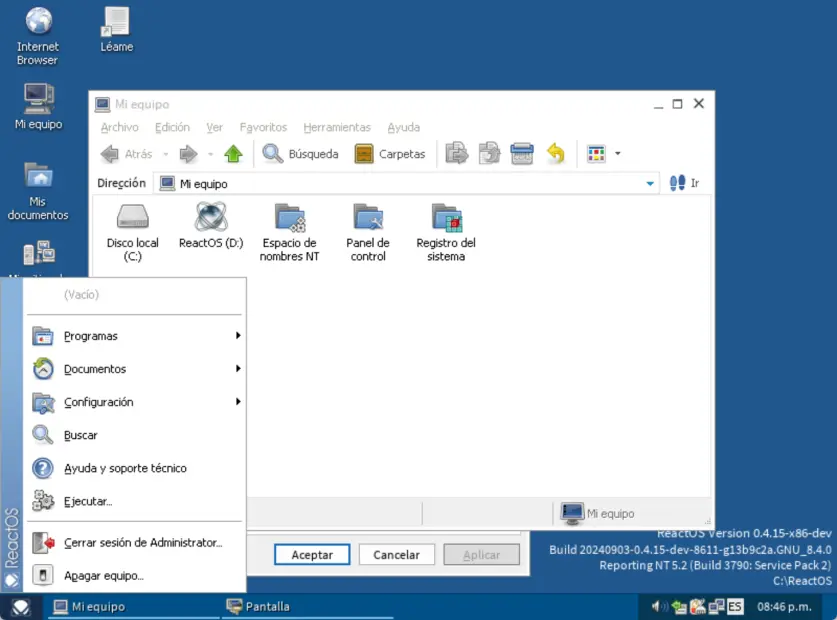Viewport: 837px width, 620px height.
Task: Click the Aplicar button
Action: pos(481,554)
